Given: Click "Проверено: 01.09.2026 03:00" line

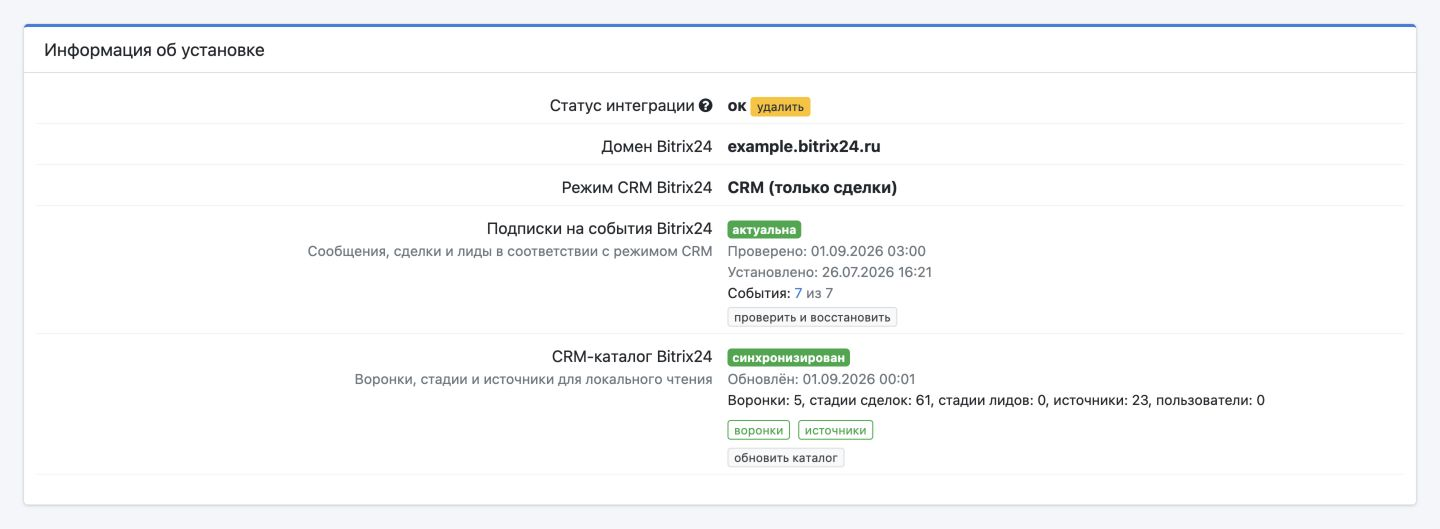Looking at the screenshot, I should [827, 251].
